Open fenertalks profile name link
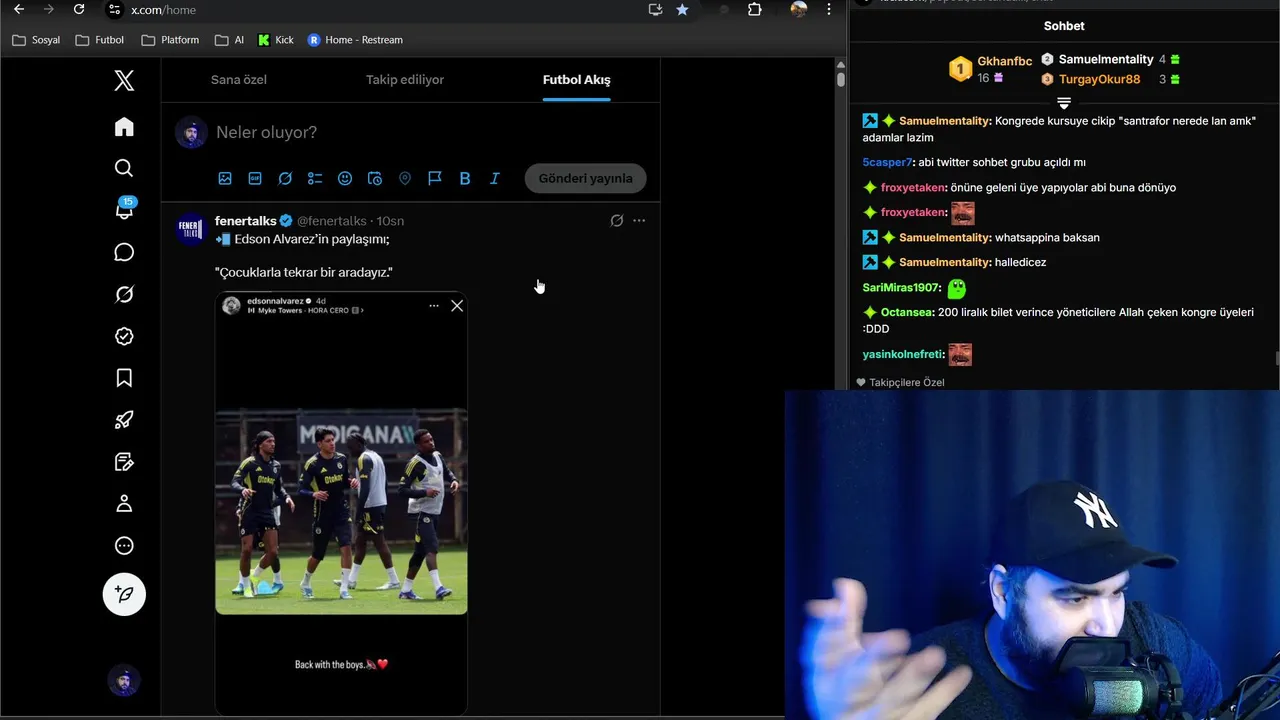The height and width of the screenshot is (720, 1280). click(246, 221)
